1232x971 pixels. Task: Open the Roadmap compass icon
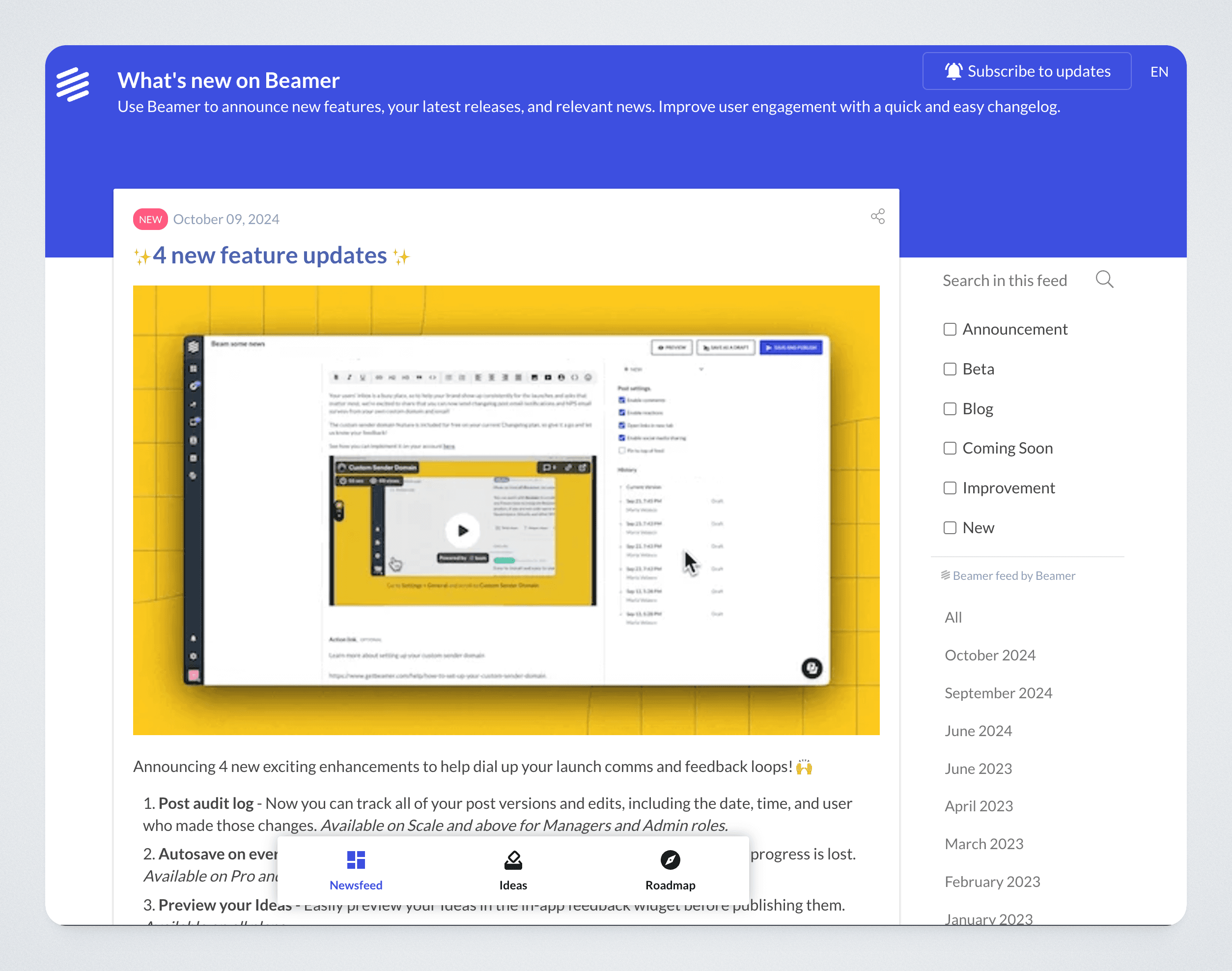tap(670, 859)
